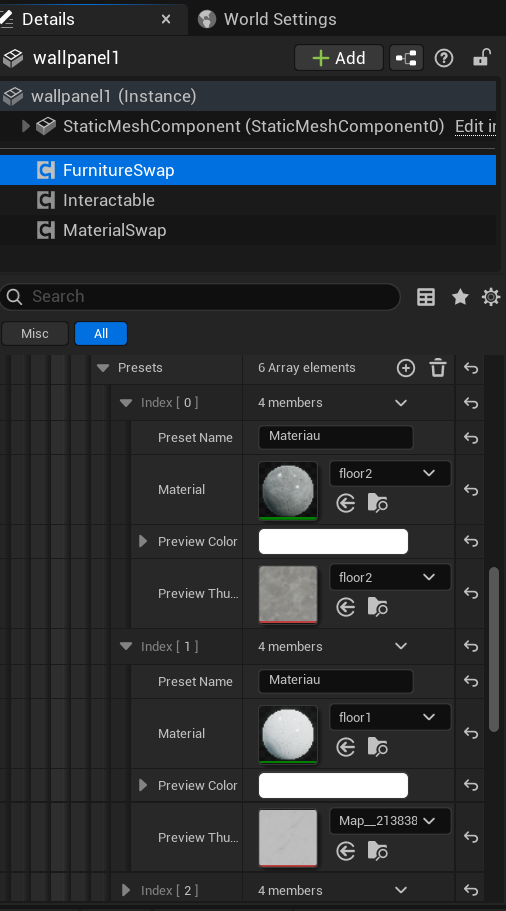
Task: Expand the StaticMeshComponent tree arrow
Action: pos(25,125)
